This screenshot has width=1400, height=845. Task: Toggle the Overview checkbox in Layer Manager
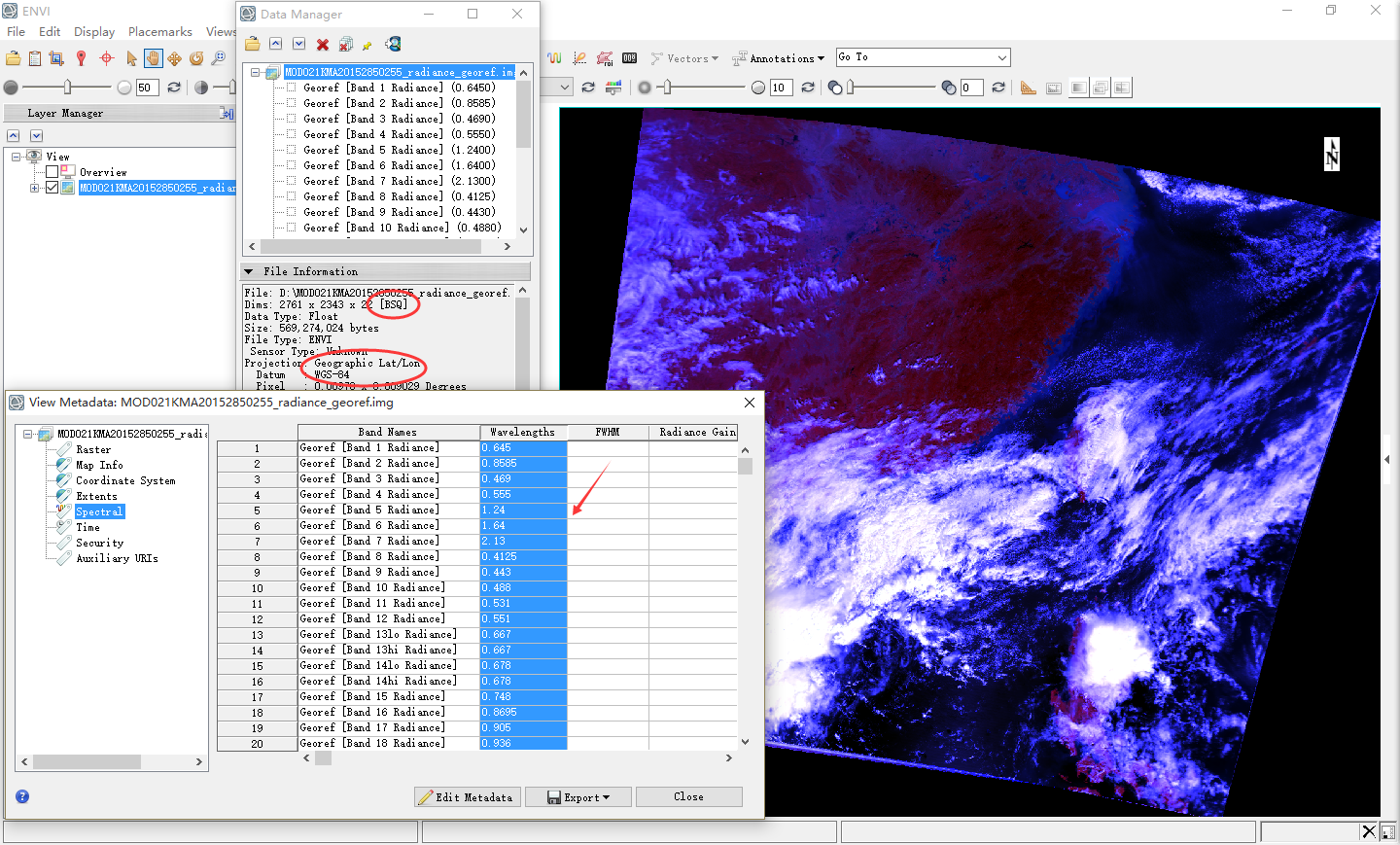pos(52,172)
